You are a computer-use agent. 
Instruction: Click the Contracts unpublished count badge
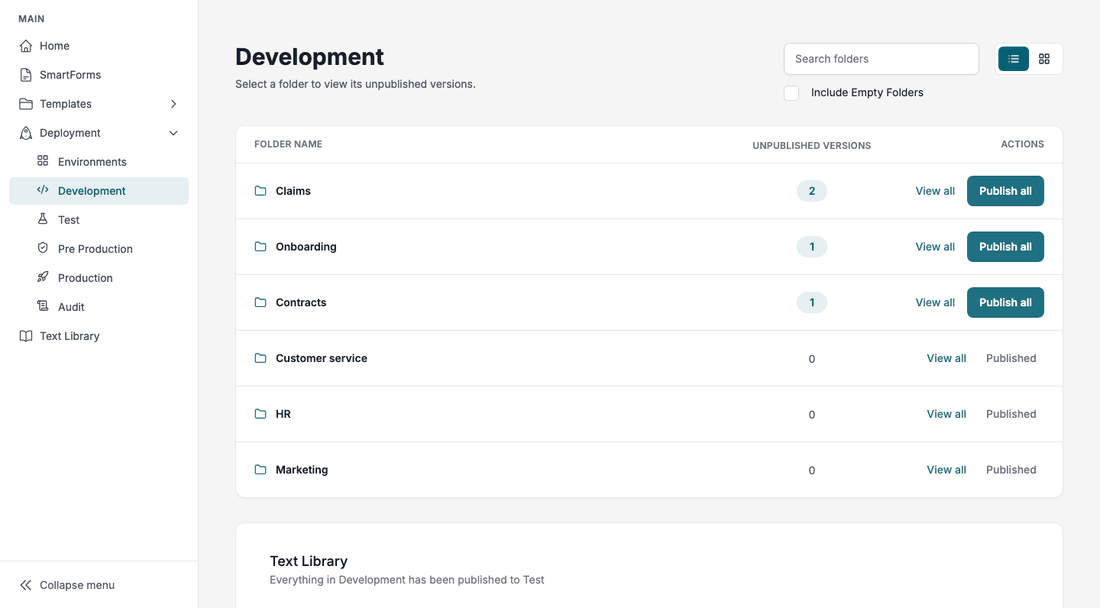click(x=812, y=302)
